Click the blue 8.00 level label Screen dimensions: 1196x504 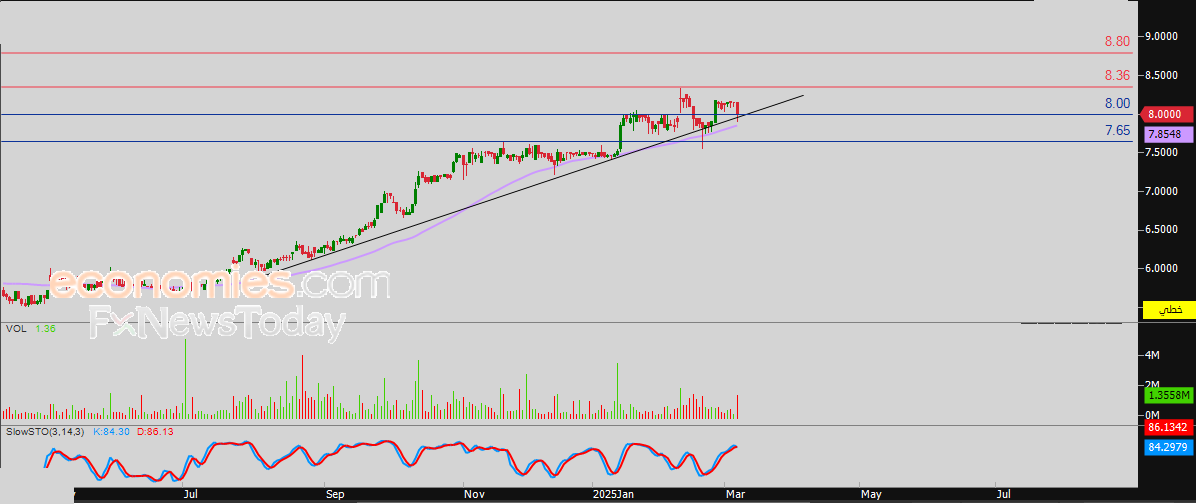tap(1117, 103)
